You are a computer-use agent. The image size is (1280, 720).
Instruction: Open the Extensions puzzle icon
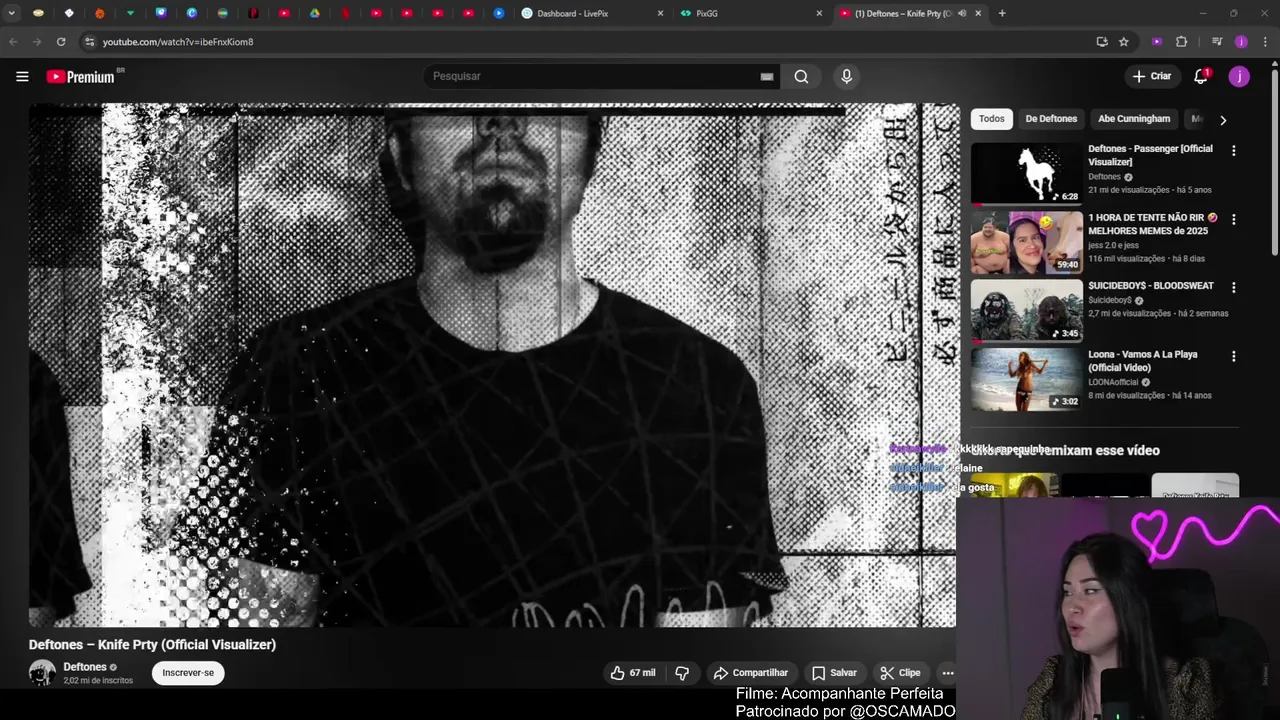1181,42
